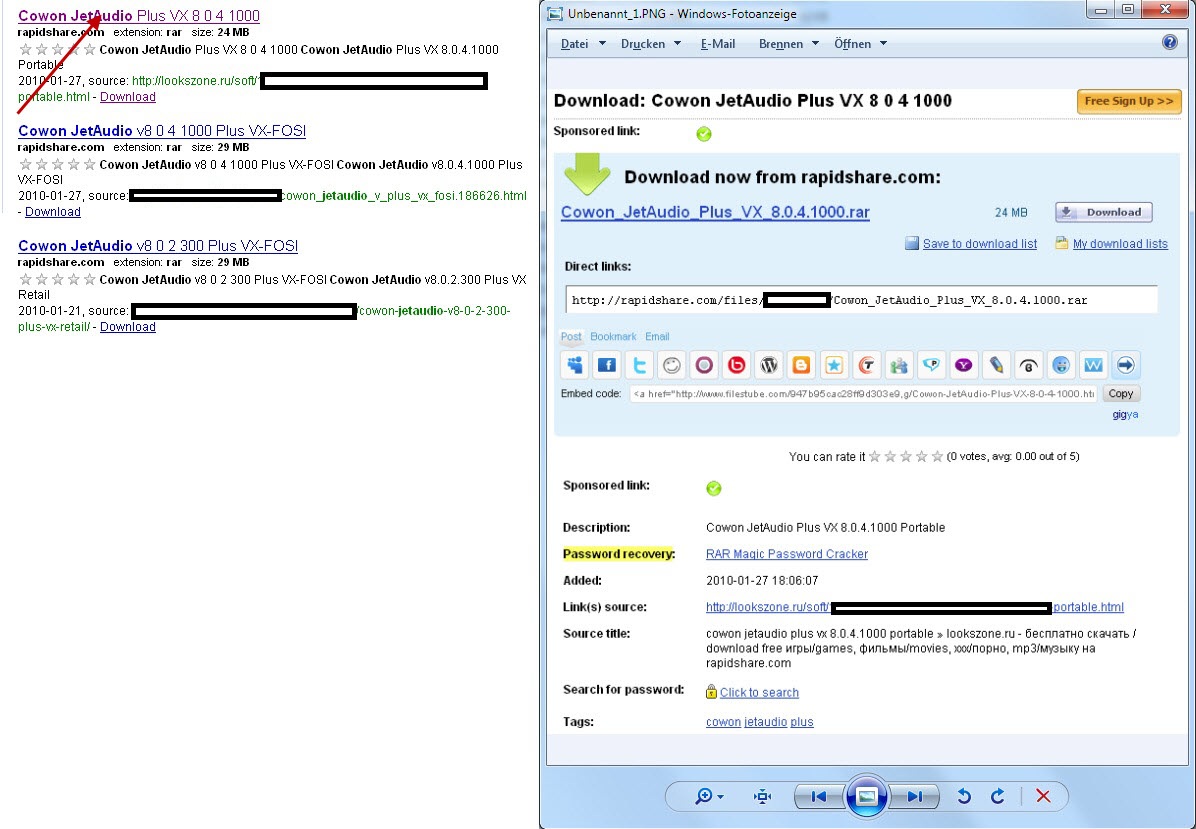Image resolution: width=1196 pixels, height=829 pixels.
Task: Expand arrow next to Brennen
Action: coord(815,43)
